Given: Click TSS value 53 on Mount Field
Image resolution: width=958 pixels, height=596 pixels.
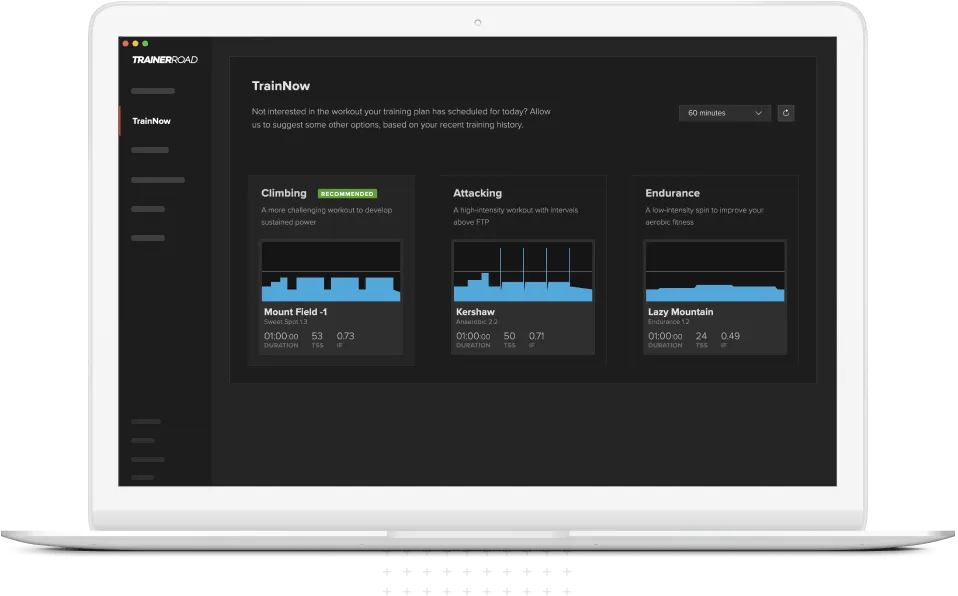Looking at the screenshot, I should (318, 336).
